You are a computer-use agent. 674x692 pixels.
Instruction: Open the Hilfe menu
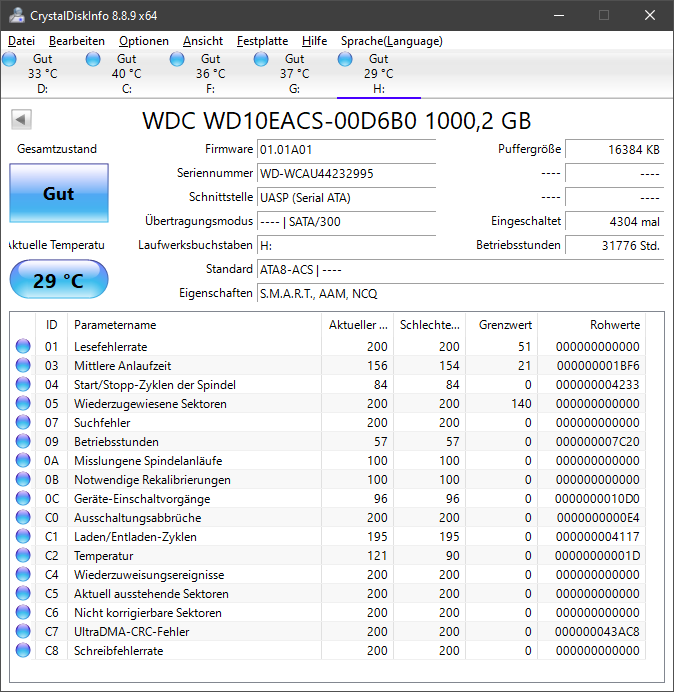[x=314, y=41]
